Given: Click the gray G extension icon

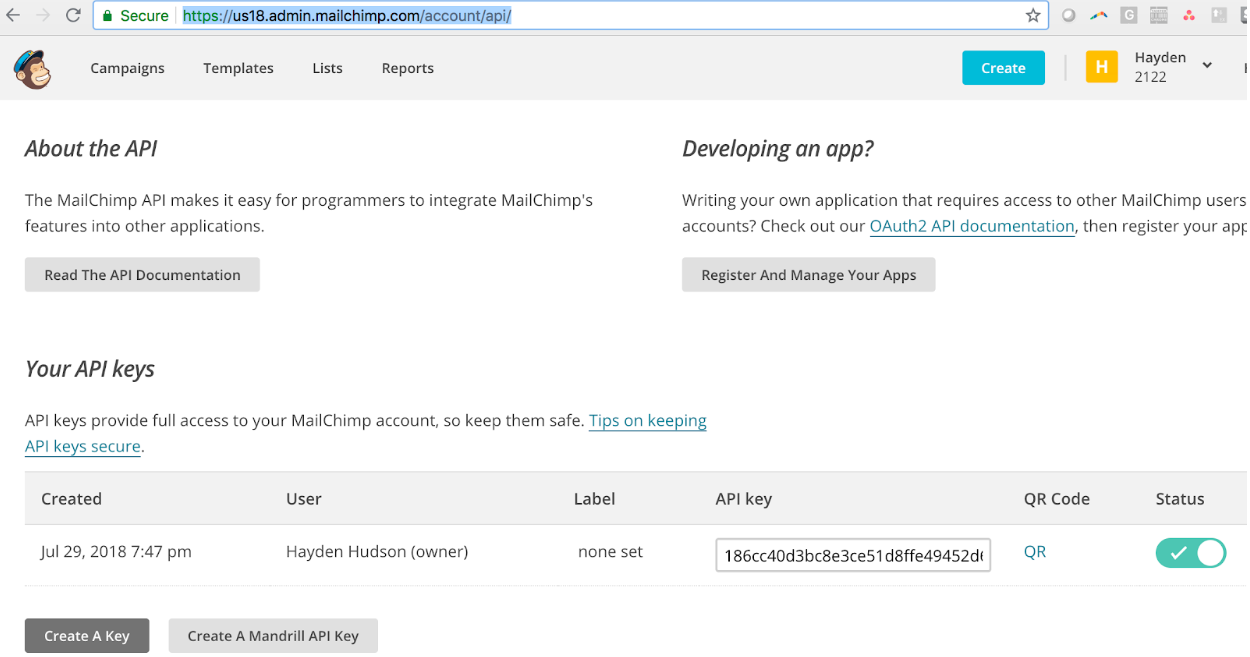Looking at the screenshot, I should [x=1129, y=15].
